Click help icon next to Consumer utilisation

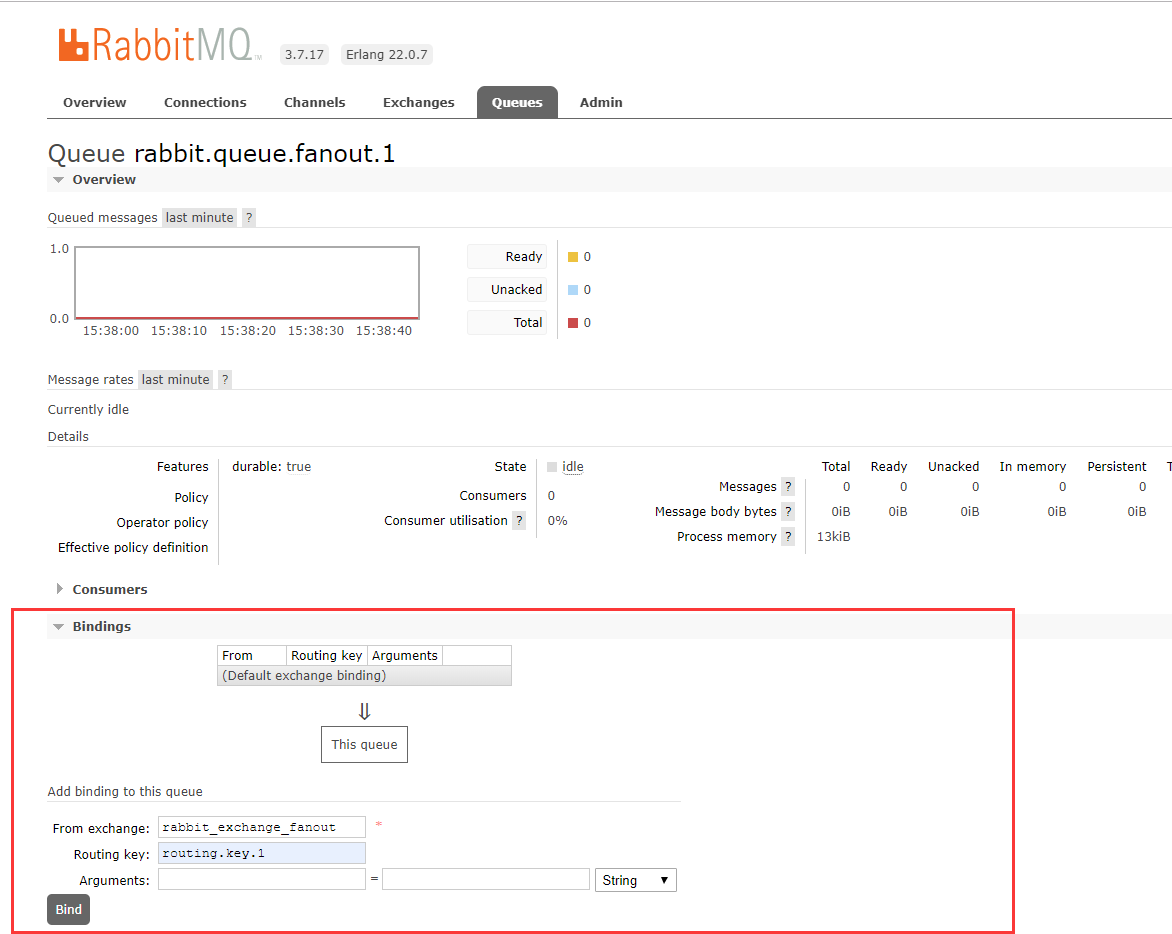coord(519,521)
